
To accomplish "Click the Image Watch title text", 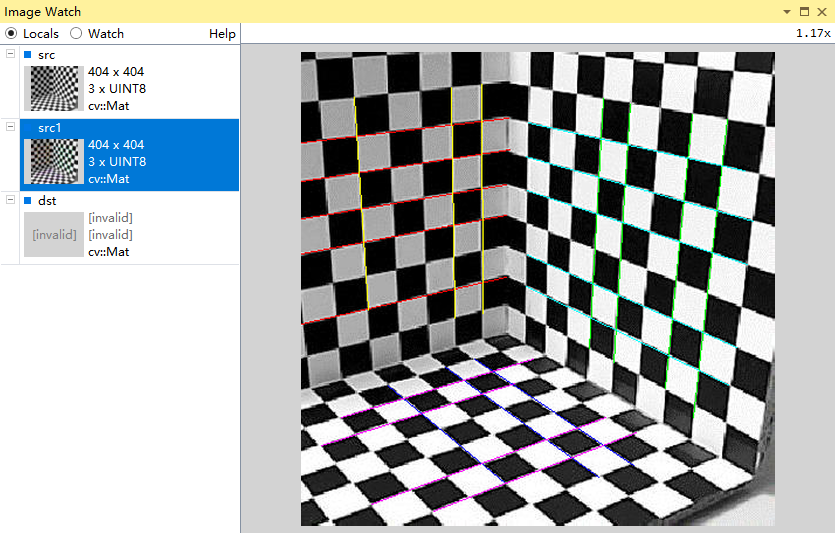I will 43,12.
